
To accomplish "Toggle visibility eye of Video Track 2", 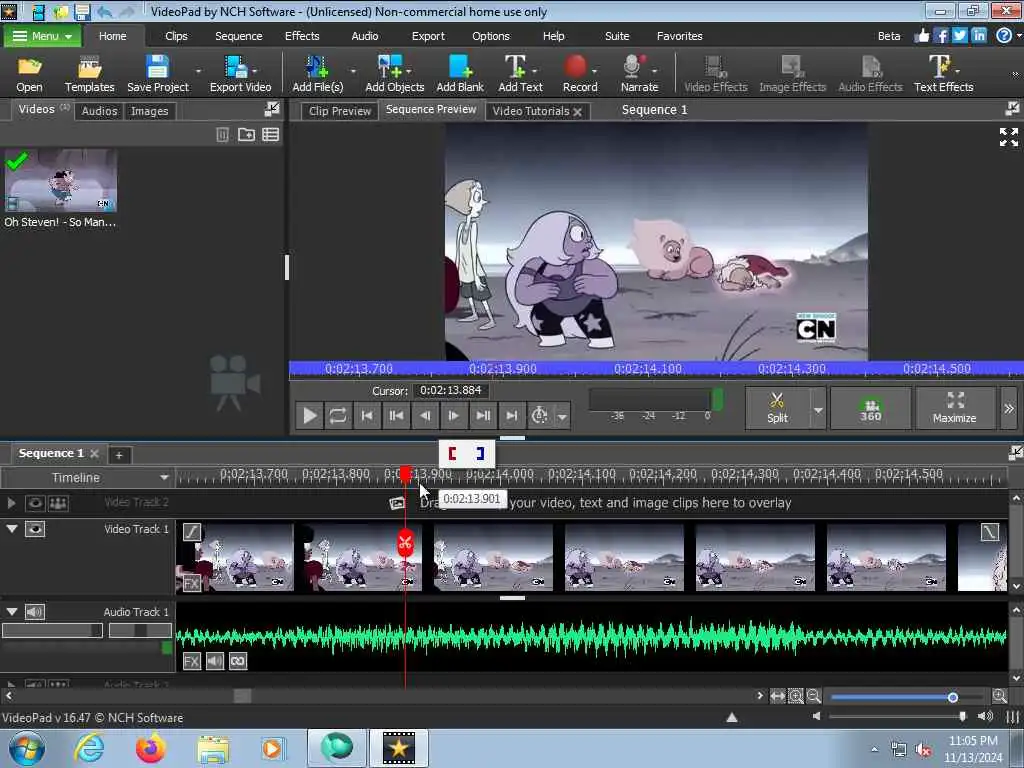I will (x=35, y=503).
